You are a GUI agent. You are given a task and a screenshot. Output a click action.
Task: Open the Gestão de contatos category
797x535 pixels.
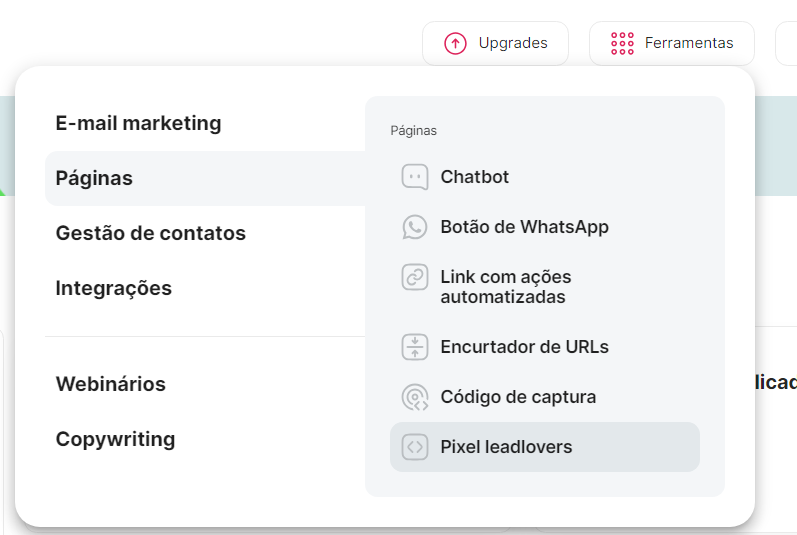150,234
